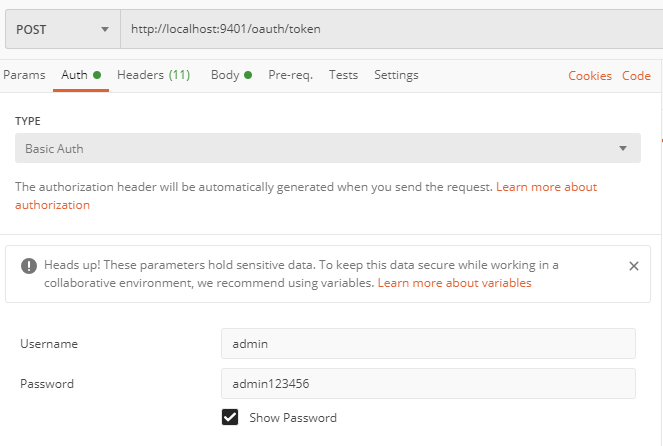Image resolution: width=663 pixels, height=446 pixels.
Task: Click the POST method selector
Action: pos(63,29)
